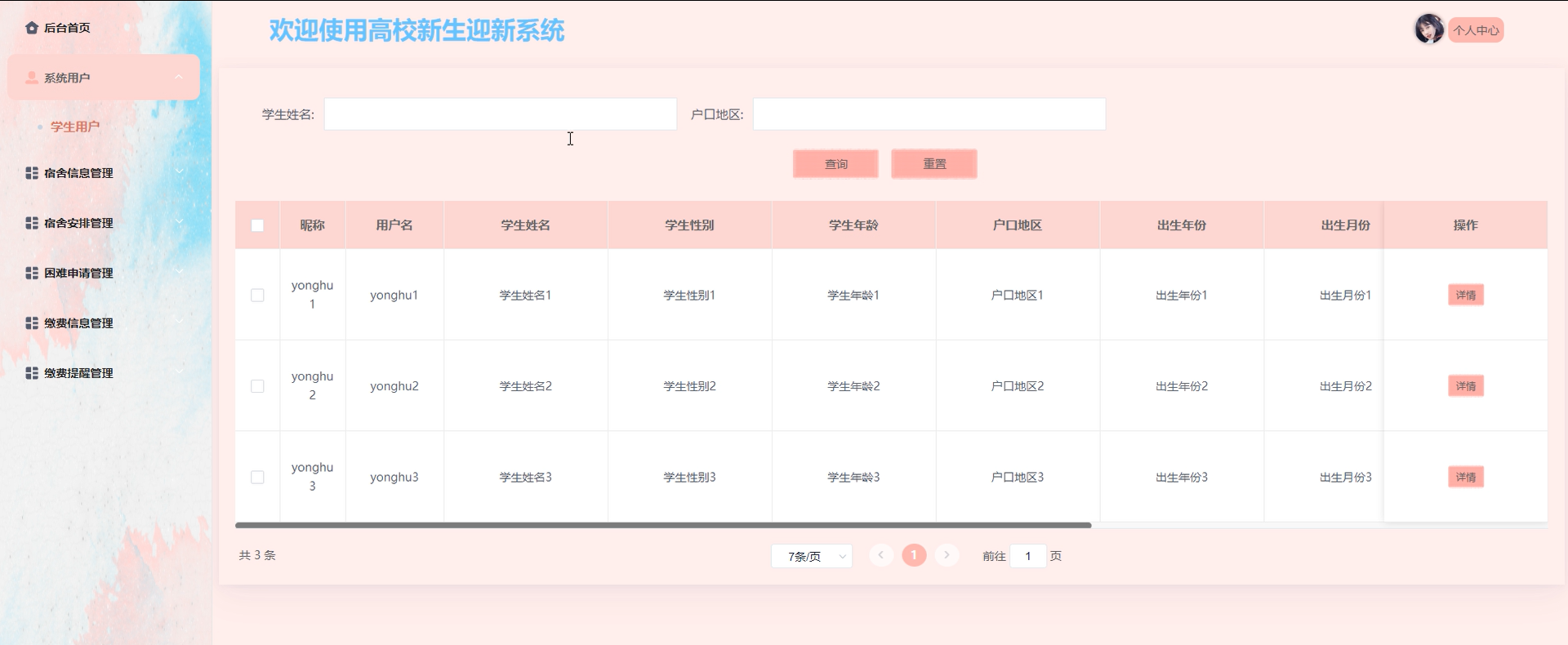Click the user icon beside 系统用户

pyautogui.click(x=32, y=78)
